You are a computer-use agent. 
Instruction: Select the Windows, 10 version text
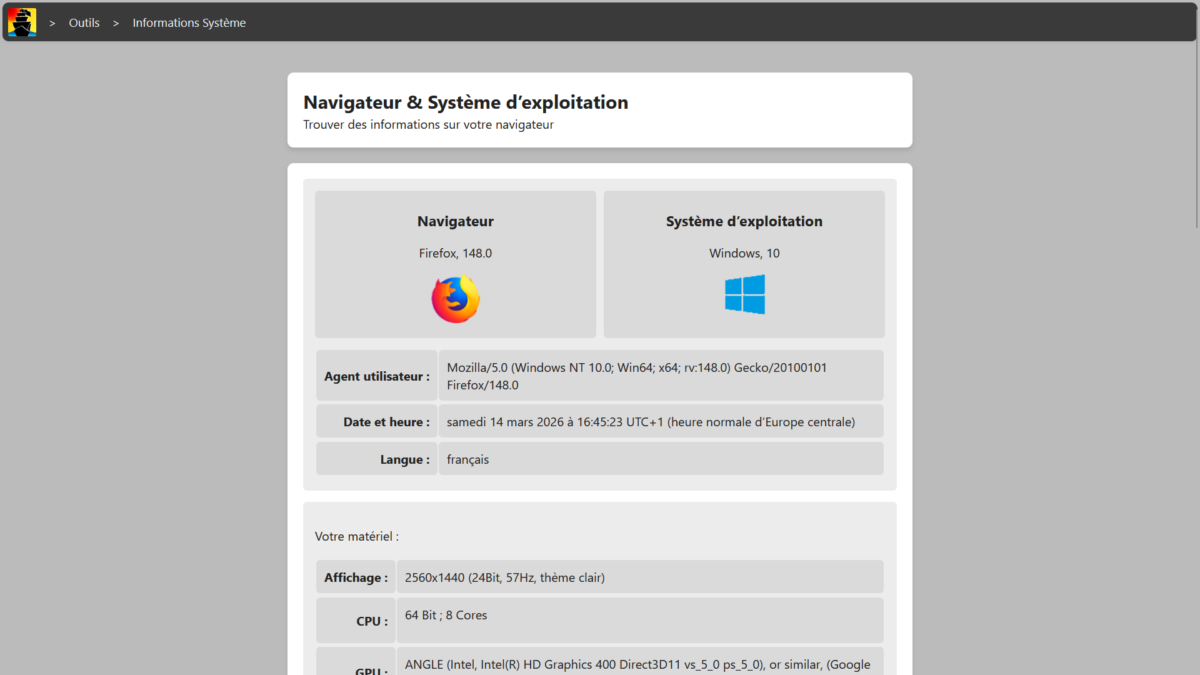tap(744, 254)
